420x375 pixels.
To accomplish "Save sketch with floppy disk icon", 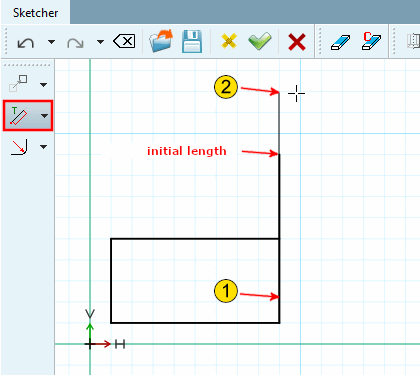I will point(192,41).
